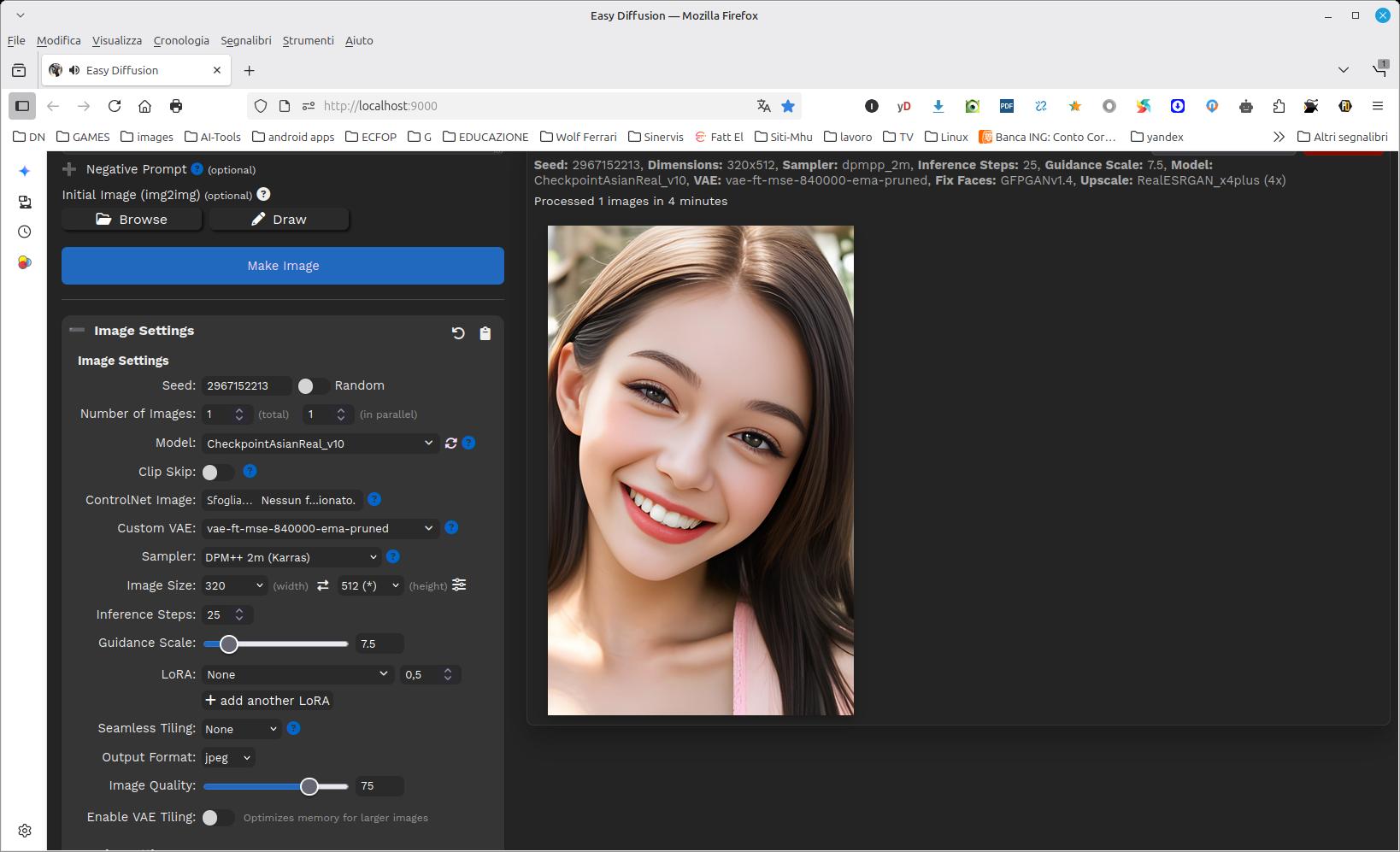Open the Segnalibri menu
Viewport: 1400px width, 852px height.
(246, 40)
